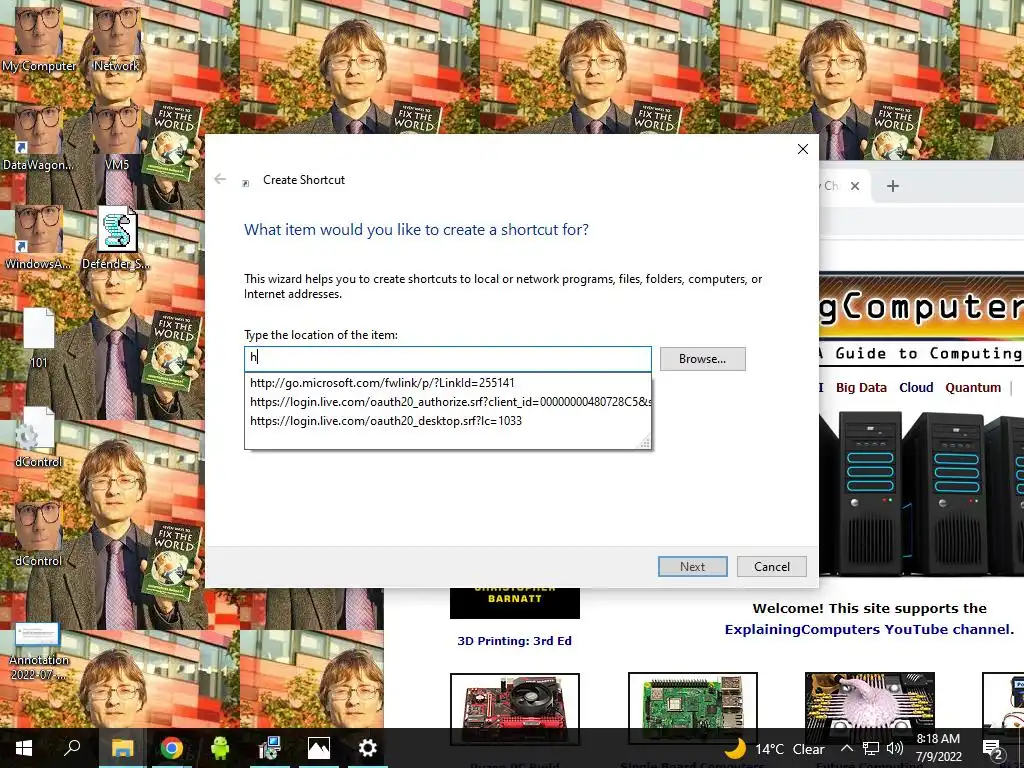Open the clock showing 8:18 AM

(x=938, y=748)
